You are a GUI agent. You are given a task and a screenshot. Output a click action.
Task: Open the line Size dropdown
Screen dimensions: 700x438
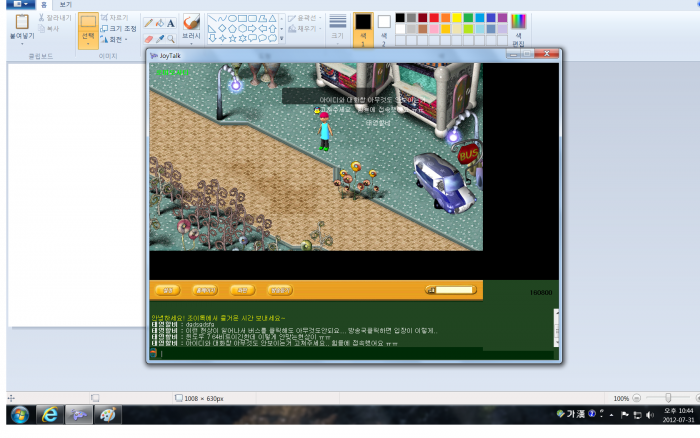coord(337,35)
